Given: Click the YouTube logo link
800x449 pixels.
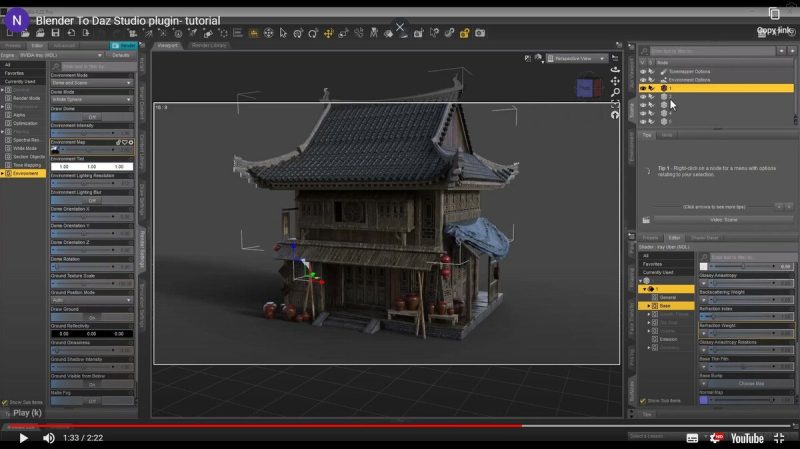Looking at the screenshot, I should (x=747, y=438).
